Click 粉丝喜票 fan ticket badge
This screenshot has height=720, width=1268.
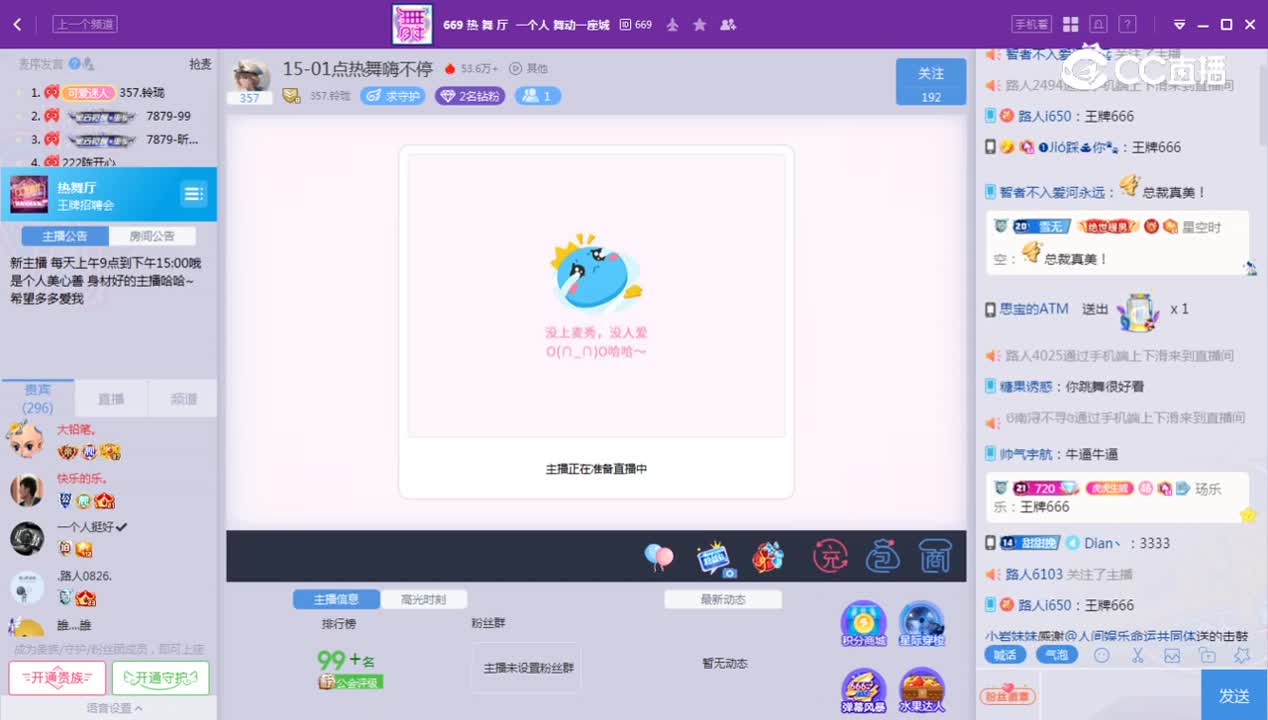coord(1007,696)
